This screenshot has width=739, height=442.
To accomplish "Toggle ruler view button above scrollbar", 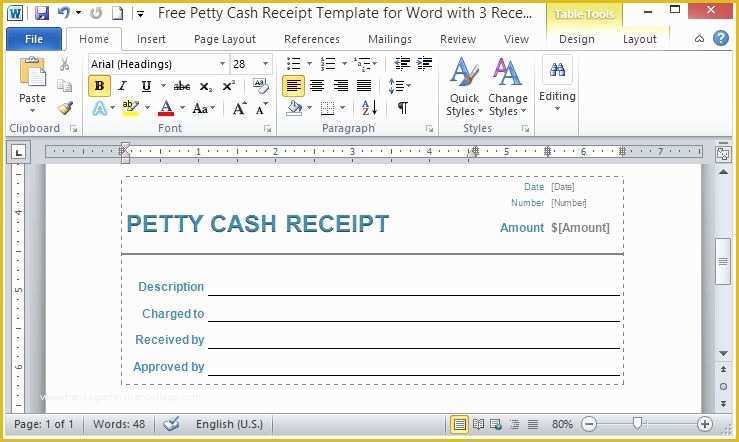I will [723, 154].
